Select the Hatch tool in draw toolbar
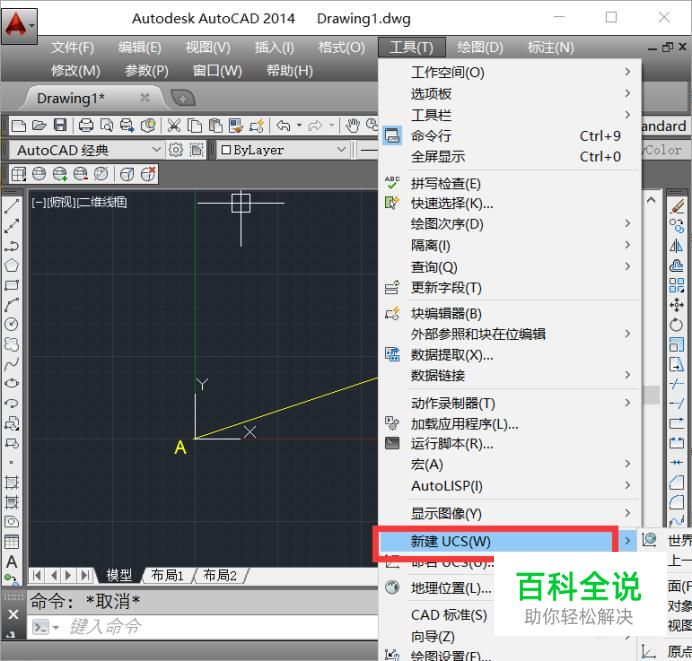 pyautogui.click(x=11, y=482)
